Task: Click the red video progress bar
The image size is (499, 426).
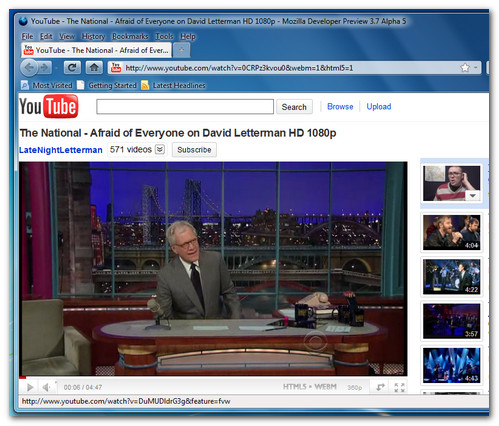Action: pos(22,377)
